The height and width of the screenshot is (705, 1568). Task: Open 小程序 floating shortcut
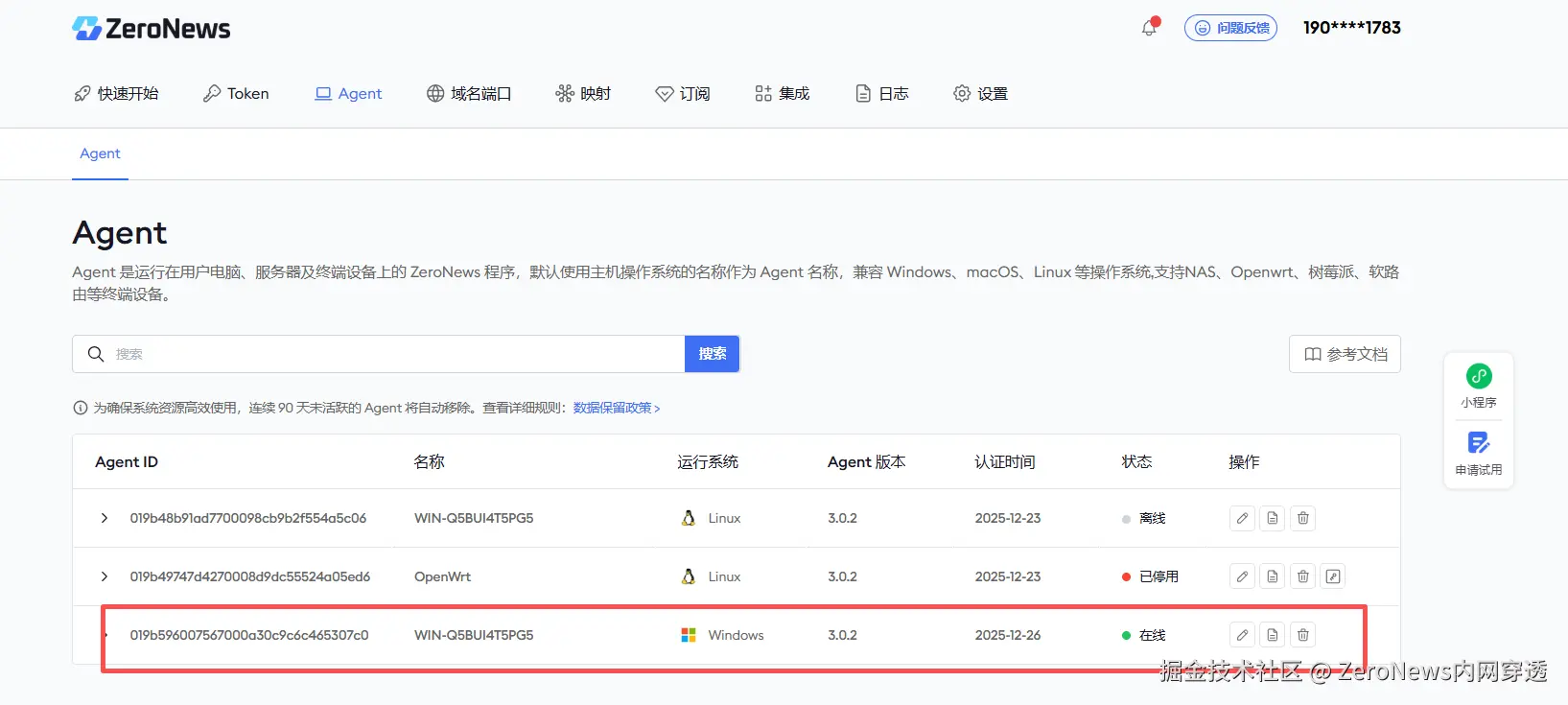coord(1479,386)
